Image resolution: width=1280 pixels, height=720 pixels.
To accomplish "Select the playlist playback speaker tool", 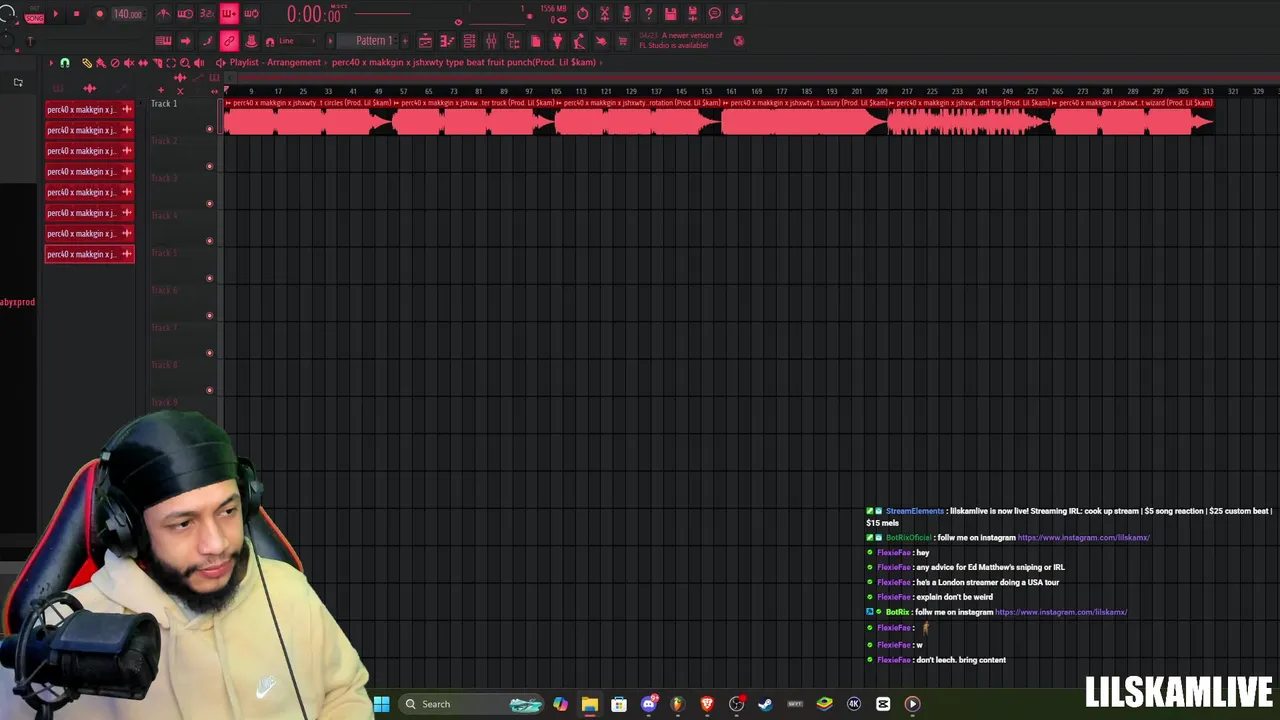I will coord(199,63).
